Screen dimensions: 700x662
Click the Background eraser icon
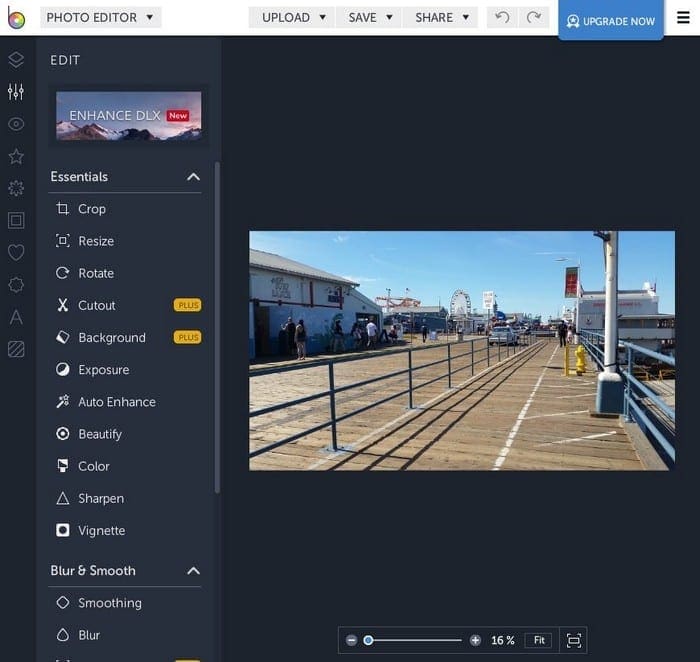click(x=62, y=337)
